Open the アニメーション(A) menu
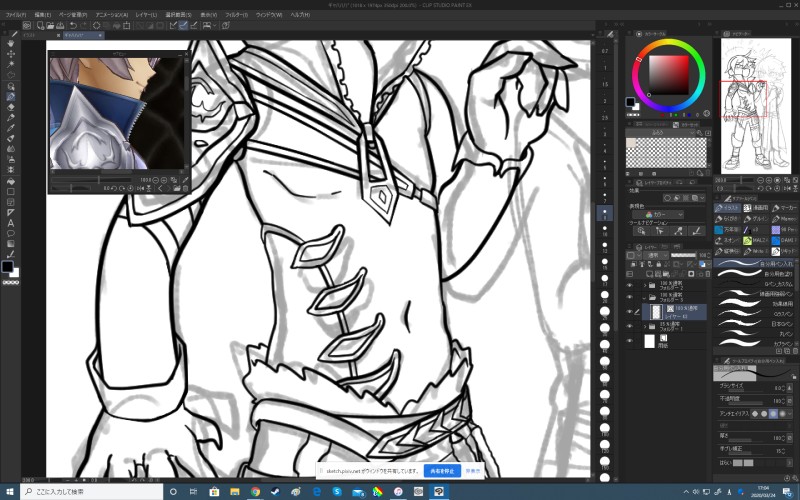The width and height of the screenshot is (800, 500). [112, 15]
